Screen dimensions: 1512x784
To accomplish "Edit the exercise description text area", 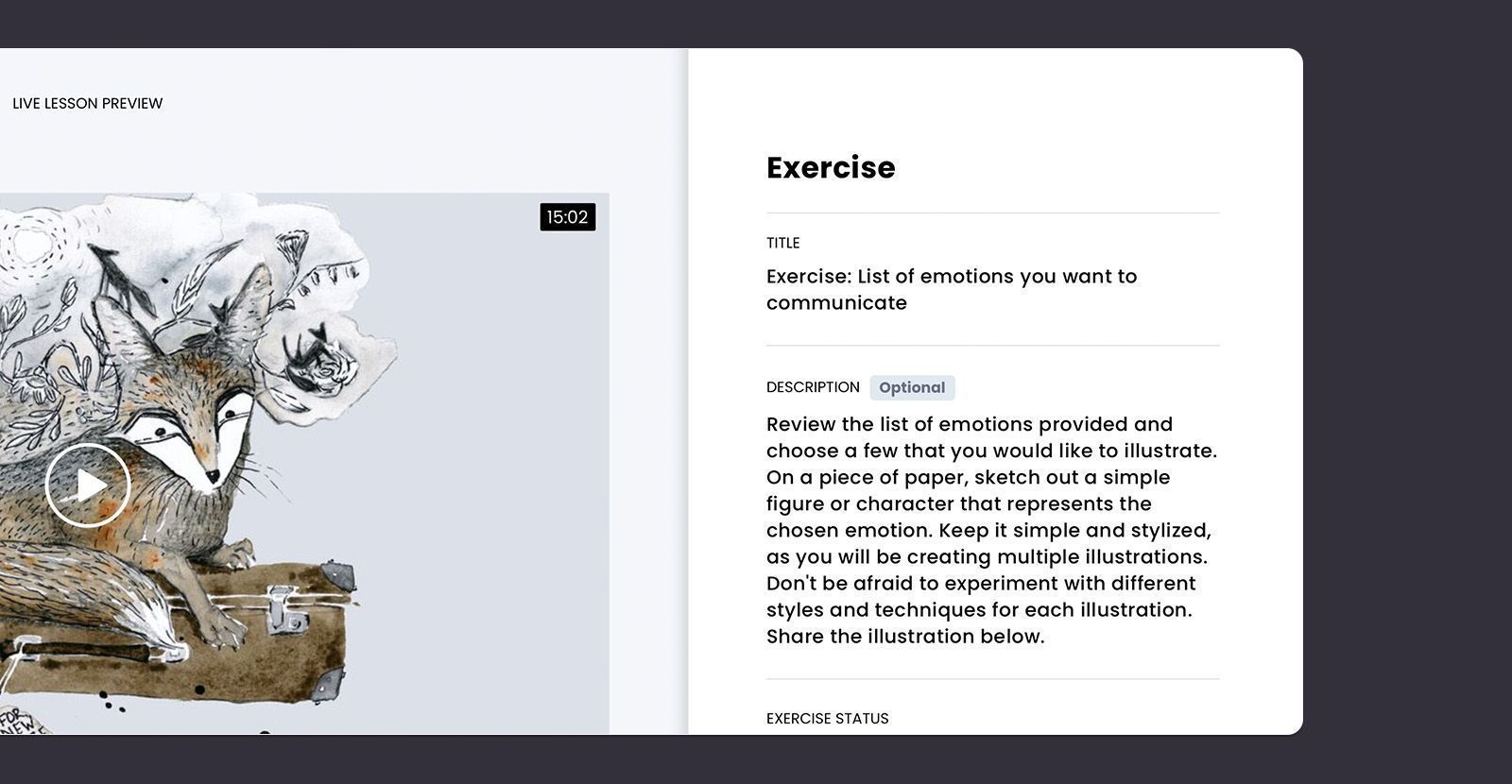I will point(992,530).
